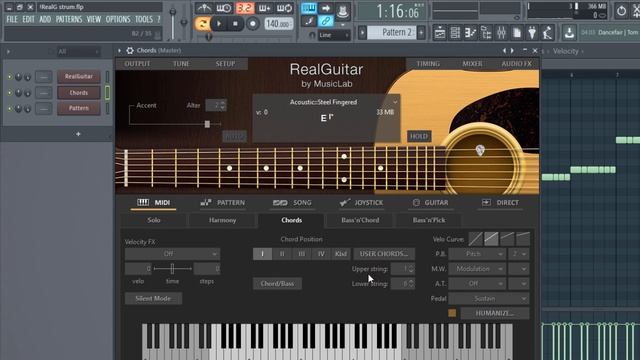Toggle the Chord/Bass button

(x=277, y=283)
